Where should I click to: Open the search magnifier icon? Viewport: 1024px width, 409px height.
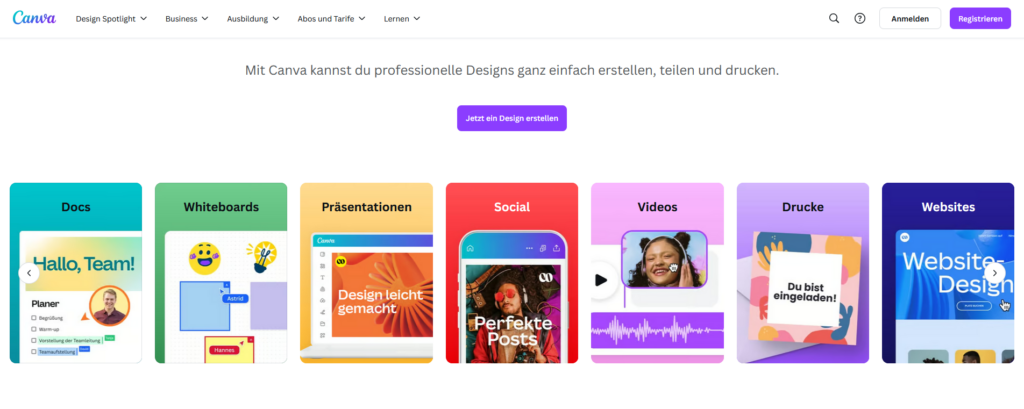coord(834,18)
